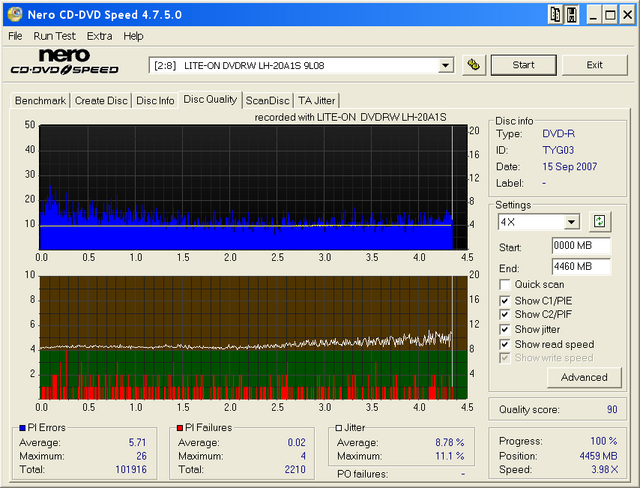The height and width of the screenshot is (488, 640).
Task: Click the blue PI Errors legend square
Action: (22, 428)
